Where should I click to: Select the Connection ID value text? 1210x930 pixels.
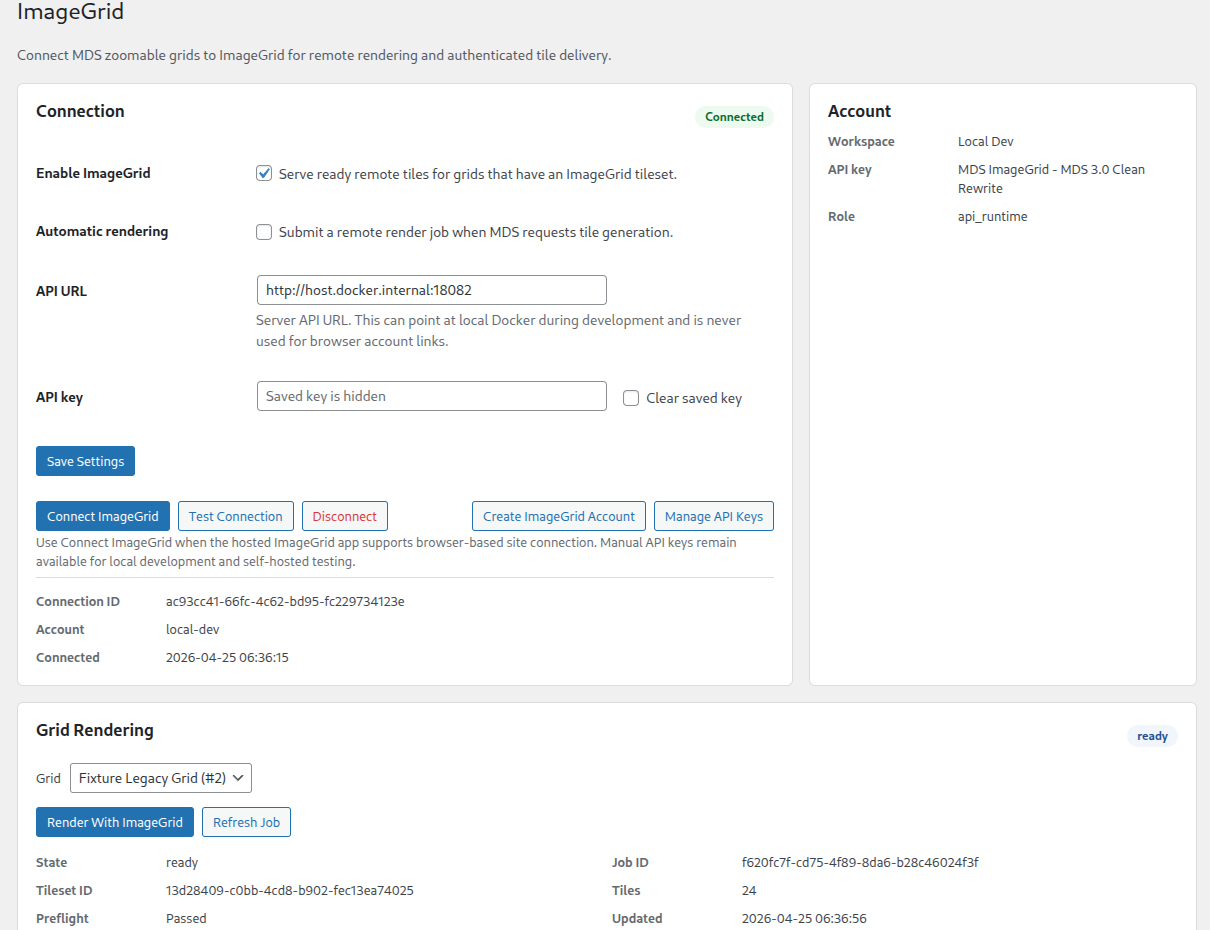[285, 602]
